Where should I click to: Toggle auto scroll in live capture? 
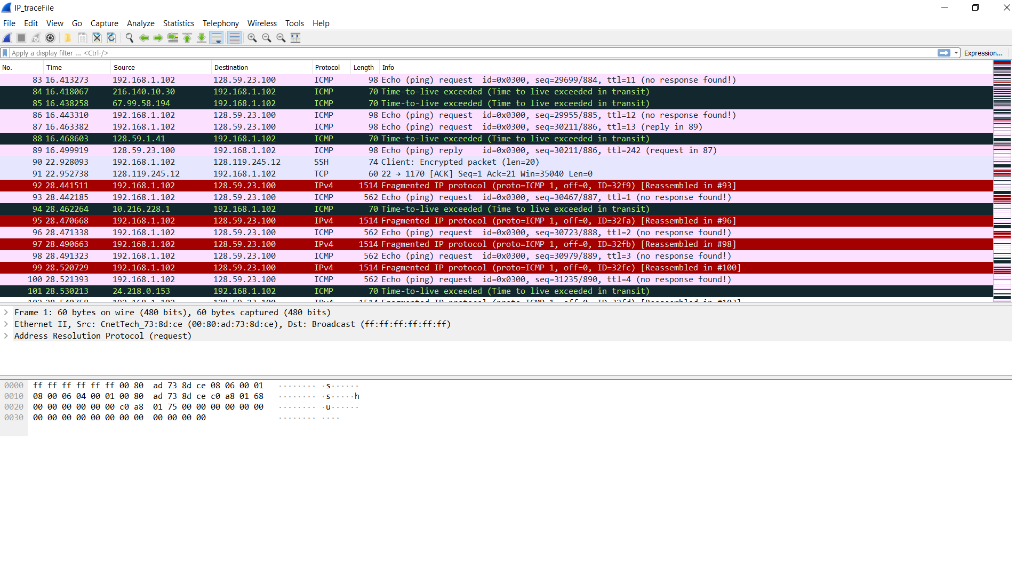pos(215,38)
